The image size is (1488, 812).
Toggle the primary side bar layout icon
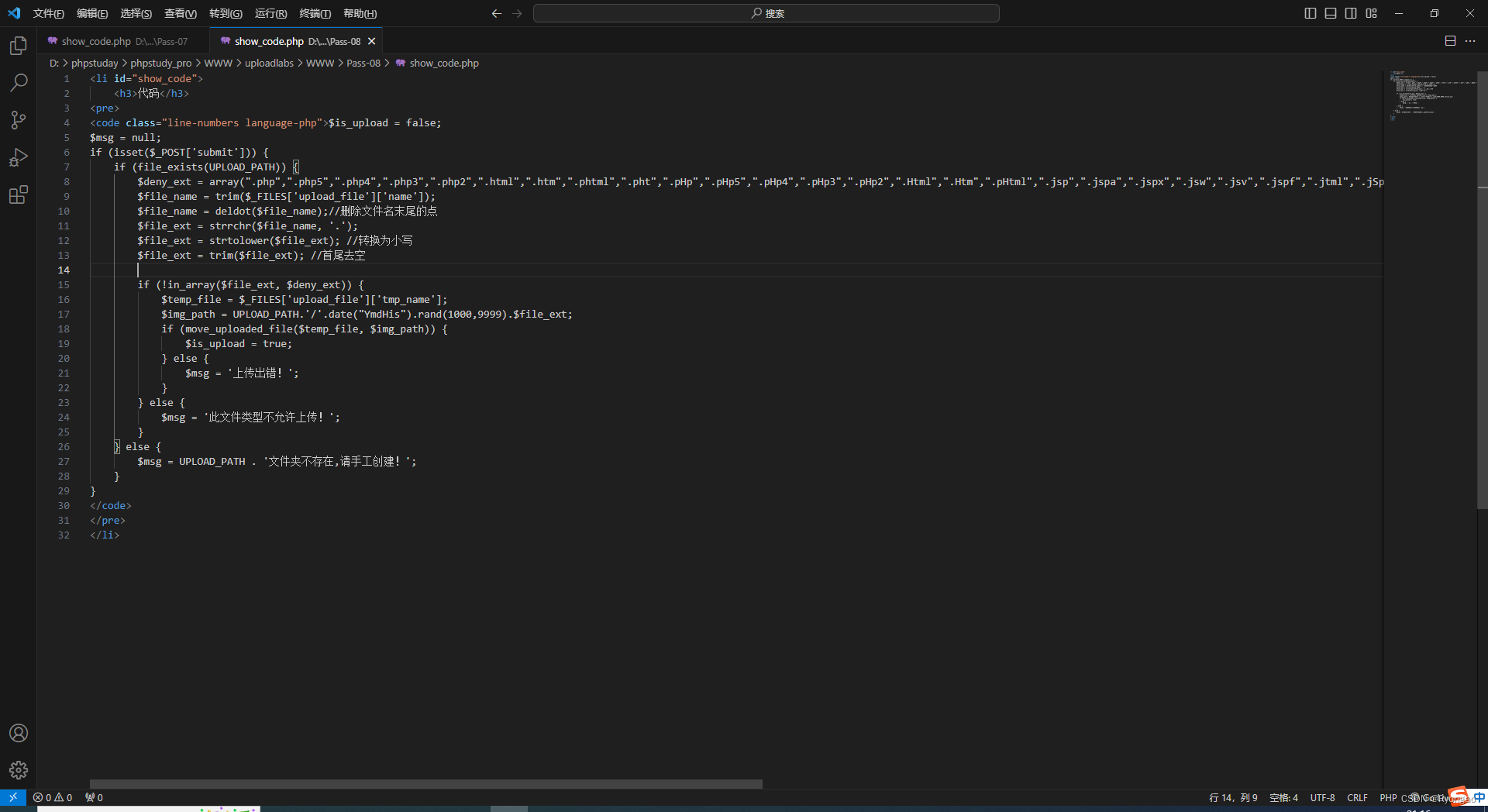pyautogui.click(x=1311, y=13)
